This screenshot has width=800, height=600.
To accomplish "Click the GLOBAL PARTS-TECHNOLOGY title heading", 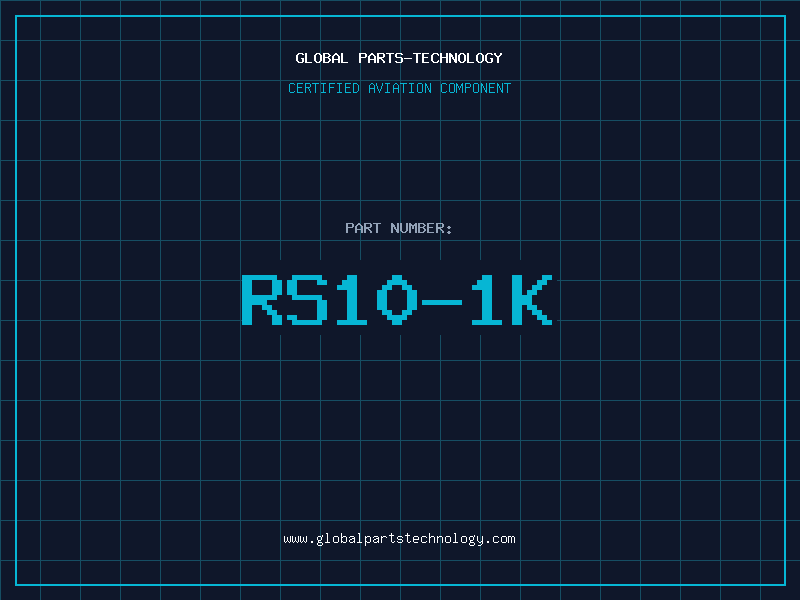I will click(399, 58).
